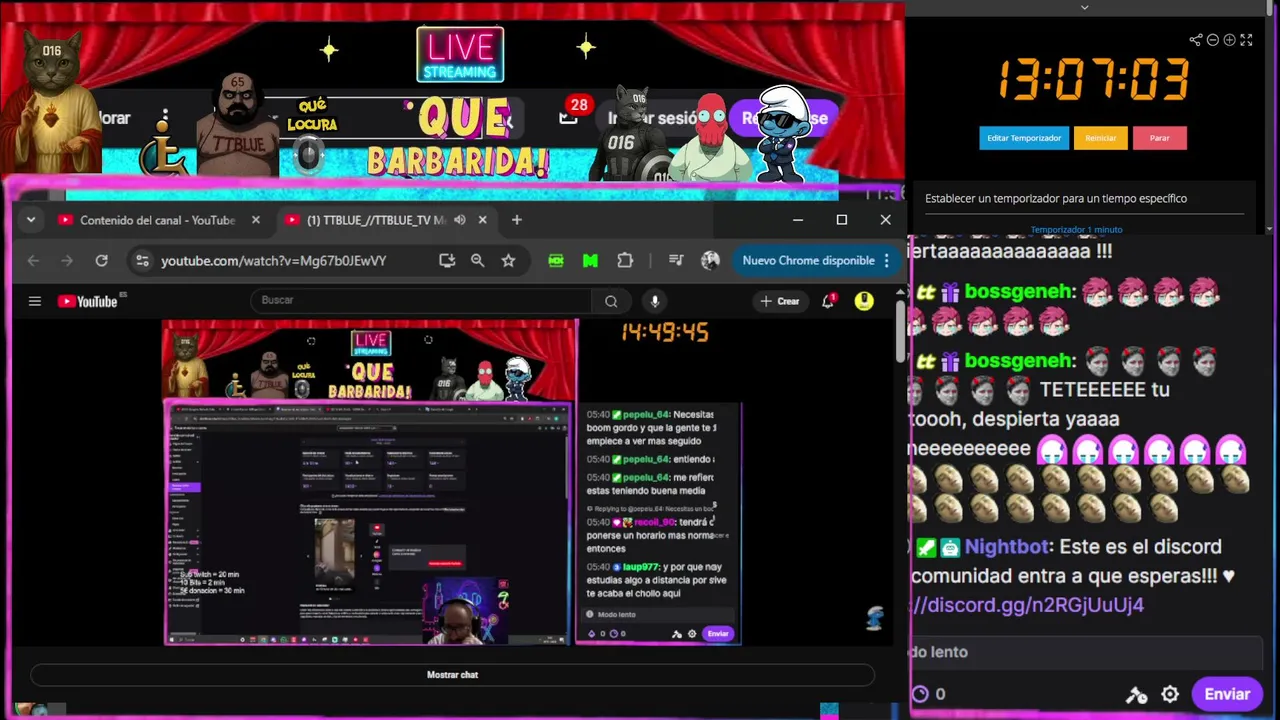Click the timer share icon
The width and height of the screenshot is (1280, 720).
(x=1195, y=40)
